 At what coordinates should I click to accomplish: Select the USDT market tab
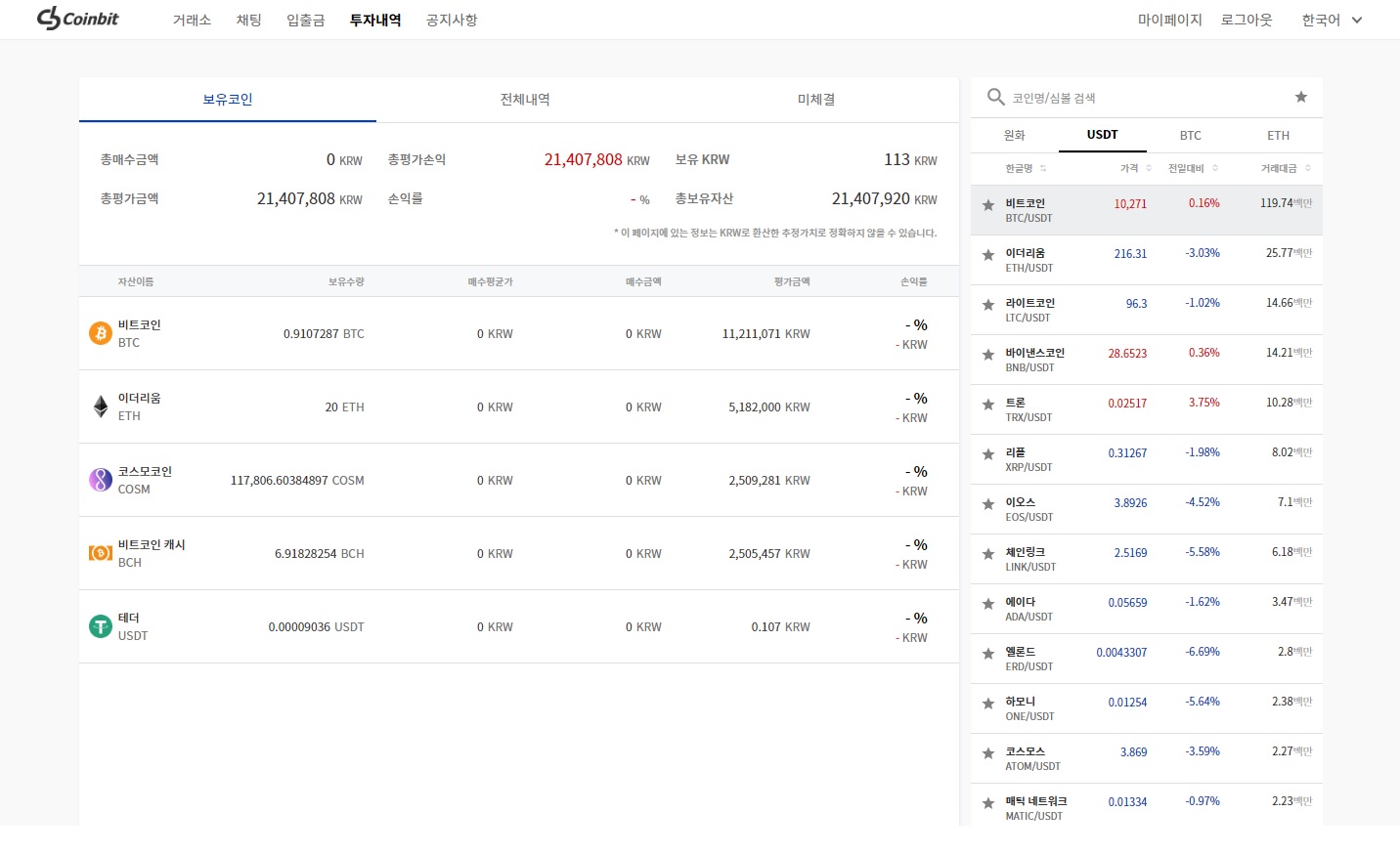(x=1103, y=135)
